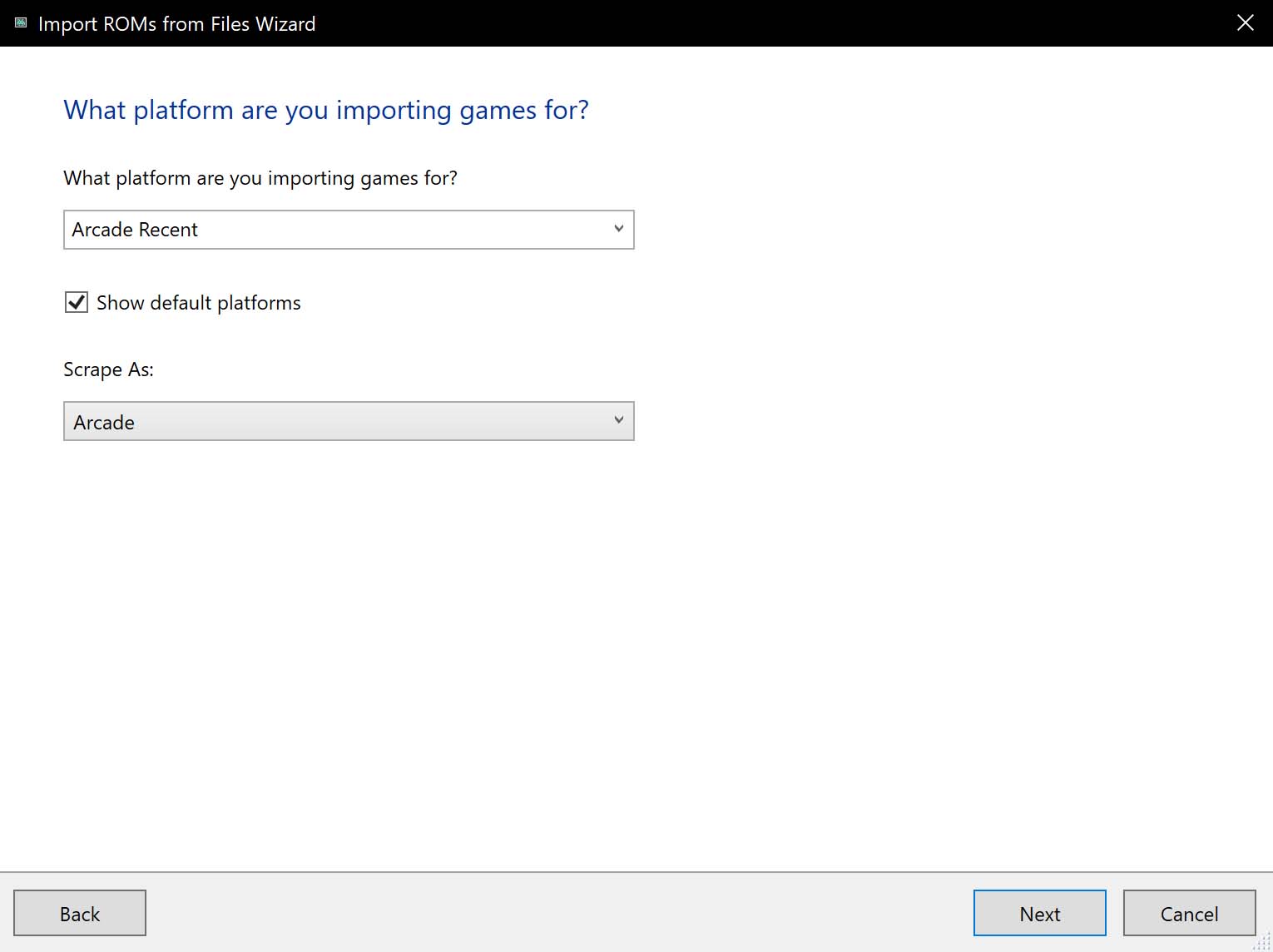
Task: Open the Scrape As Arcade dropdown
Action: (349, 421)
